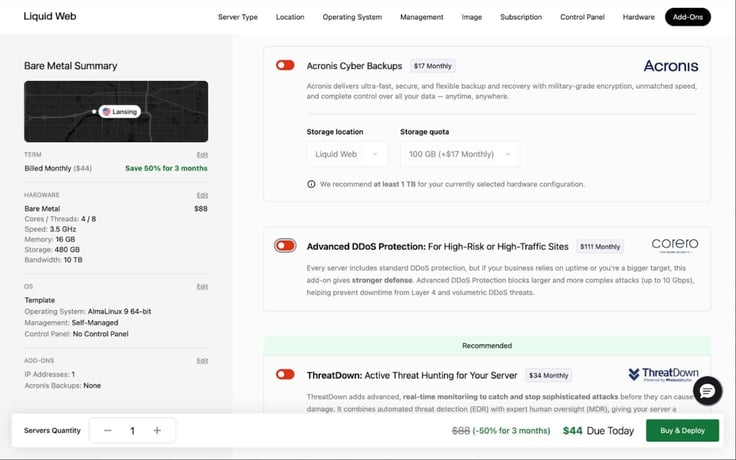Edit the Add-Ons section

(202, 360)
